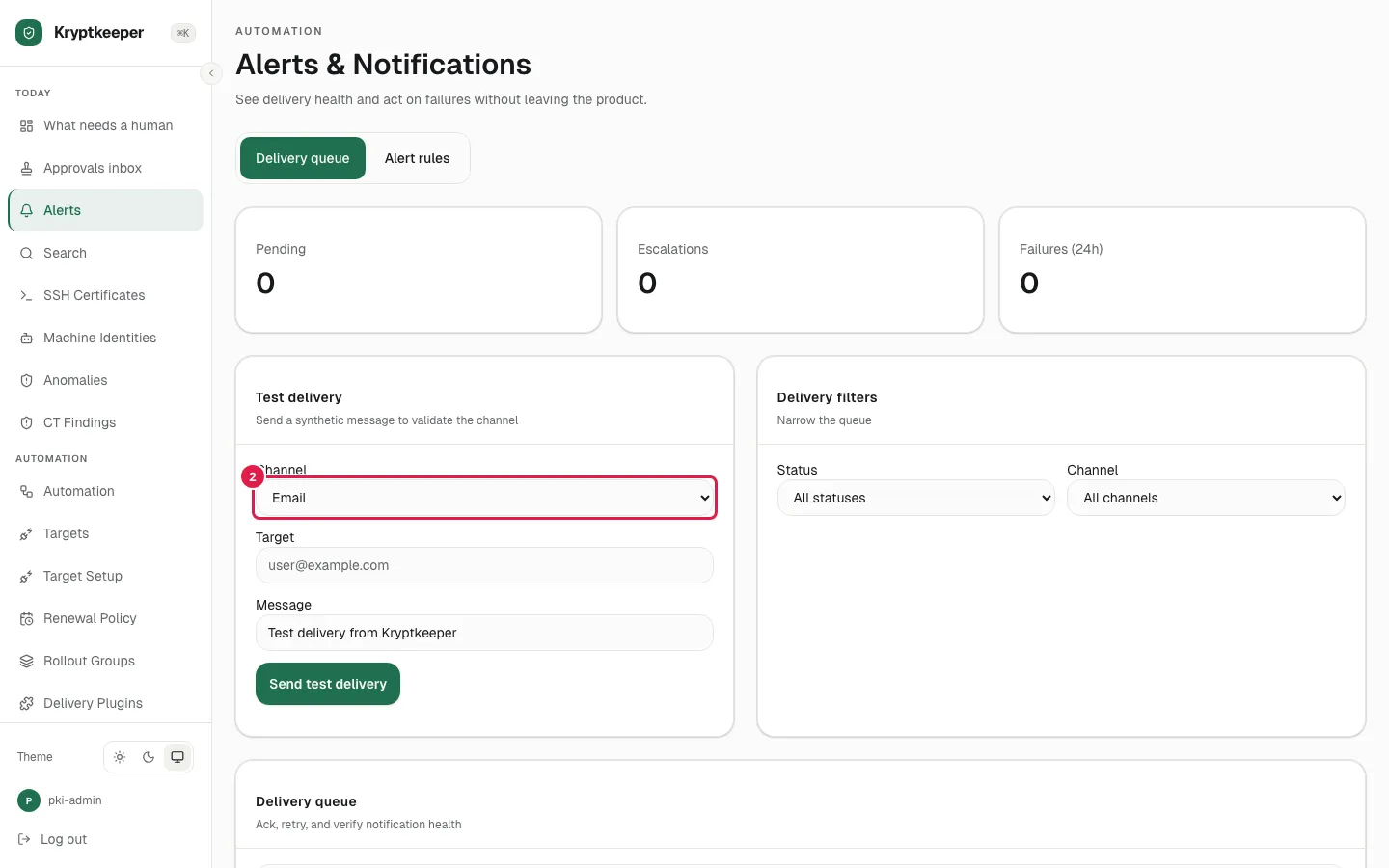The image size is (1389, 868).
Task: Open Delivery Plugins from sidebar
Action: pos(106,704)
